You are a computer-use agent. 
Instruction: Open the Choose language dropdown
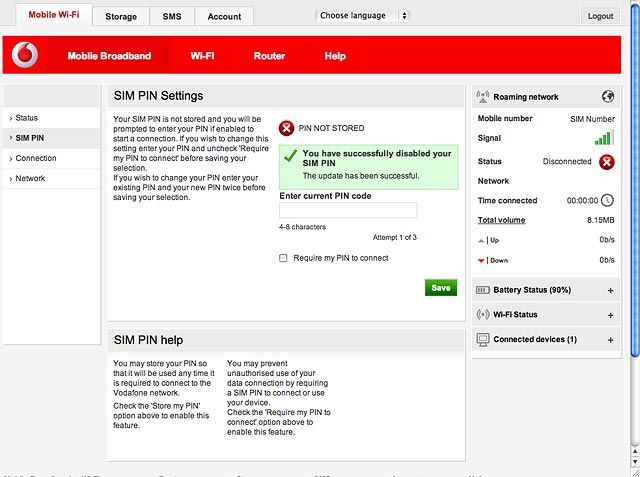point(362,16)
